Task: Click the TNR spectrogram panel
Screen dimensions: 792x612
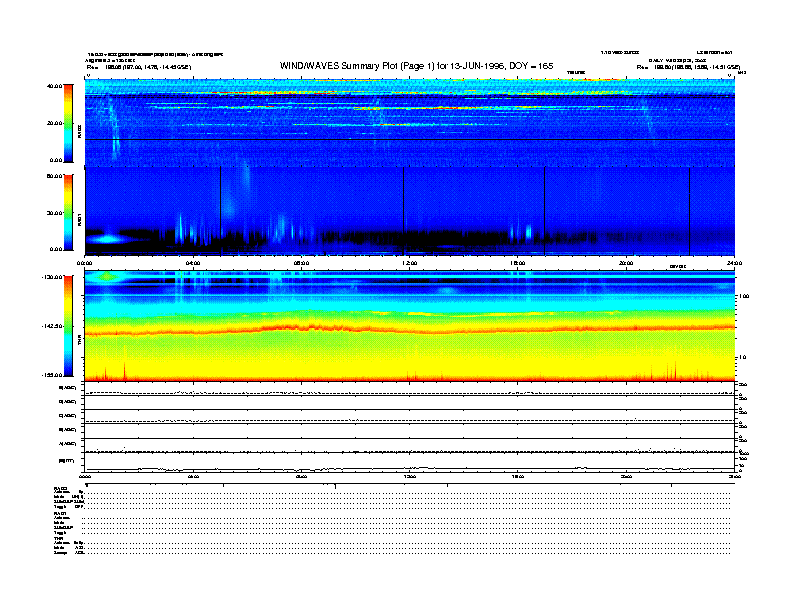Action: pyautogui.click(x=410, y=325)
